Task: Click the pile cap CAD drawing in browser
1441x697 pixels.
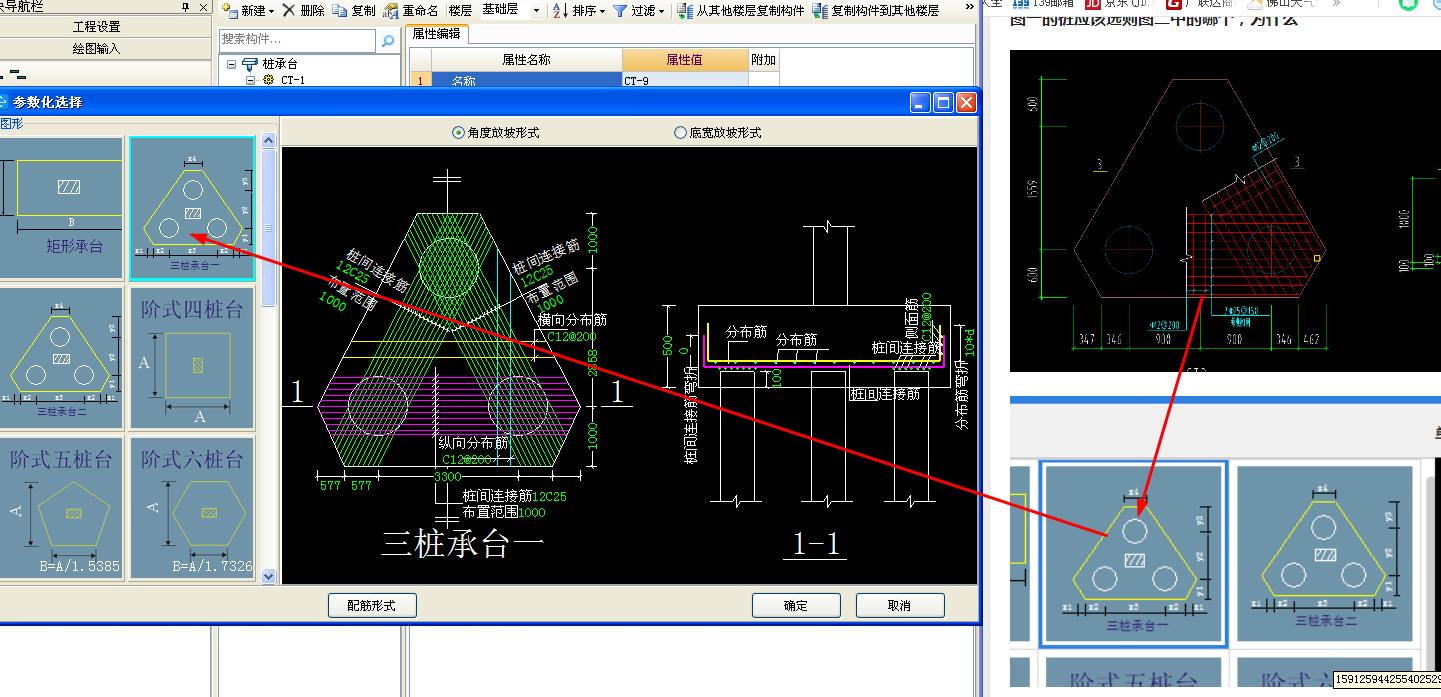Action: [1225, 211]
